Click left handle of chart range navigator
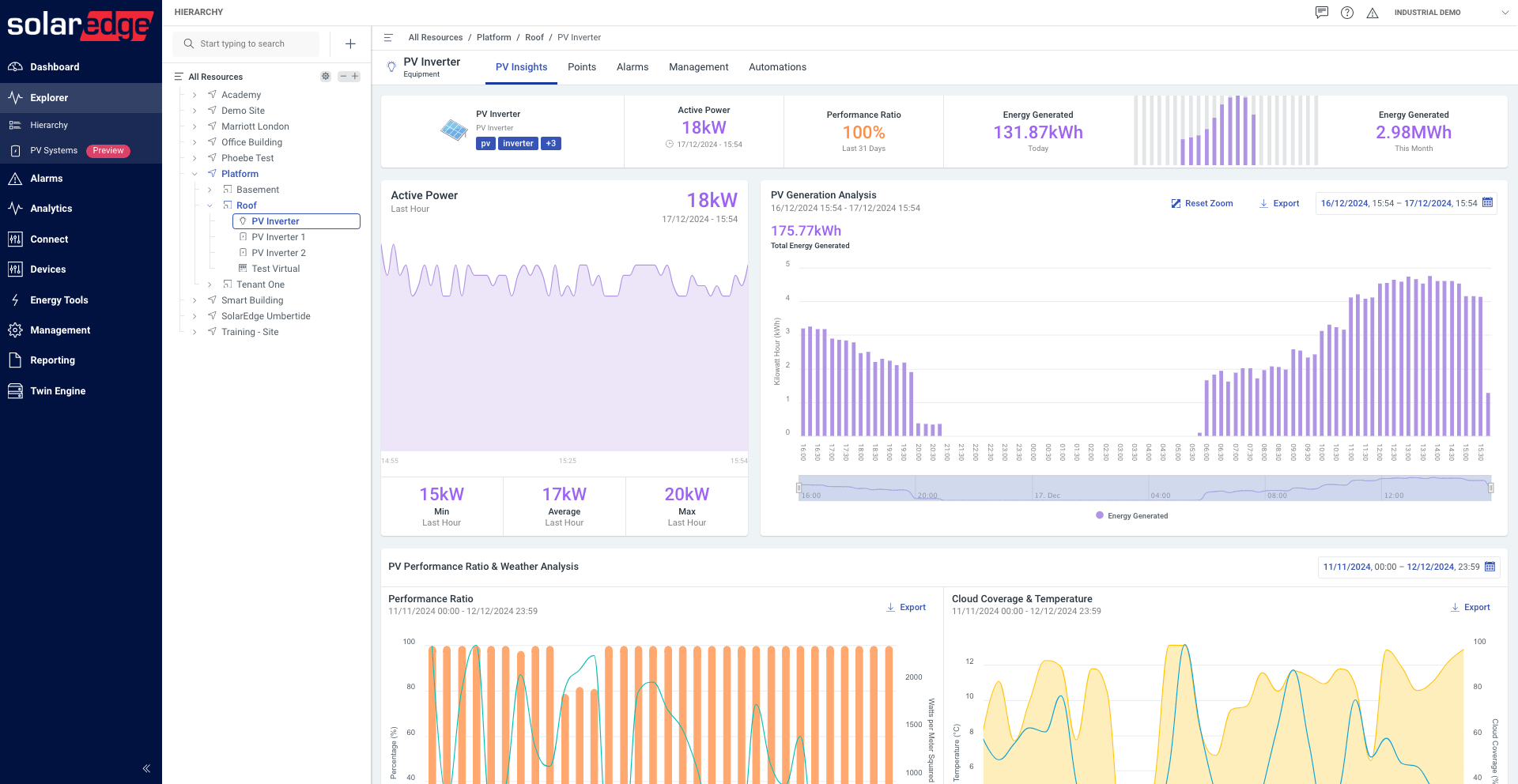 tap(799, 488)
